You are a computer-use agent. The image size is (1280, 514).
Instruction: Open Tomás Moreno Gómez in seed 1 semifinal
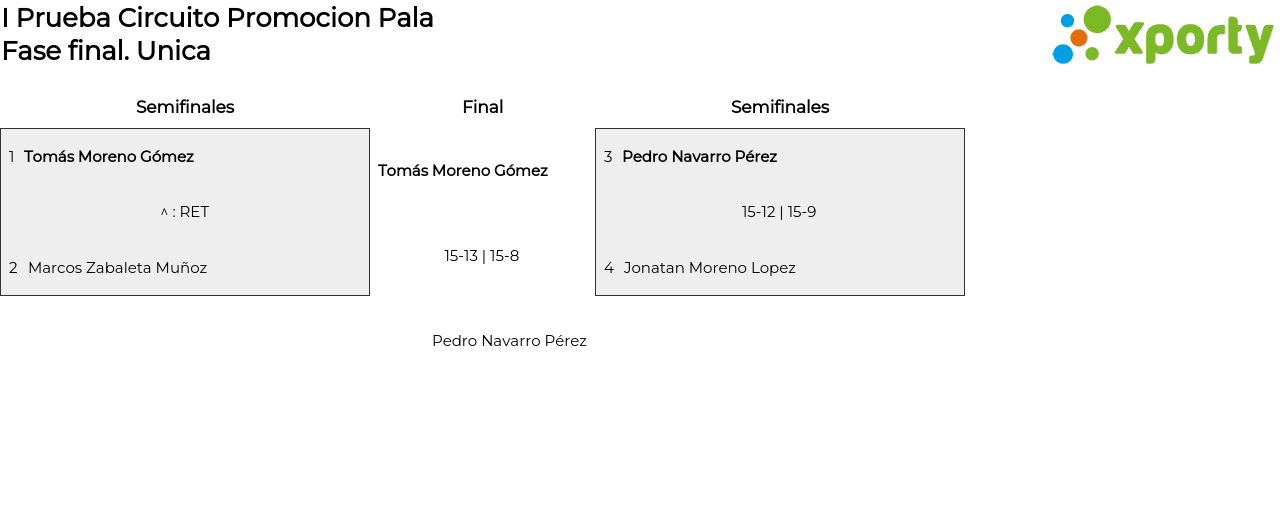(x=109, y=157)
